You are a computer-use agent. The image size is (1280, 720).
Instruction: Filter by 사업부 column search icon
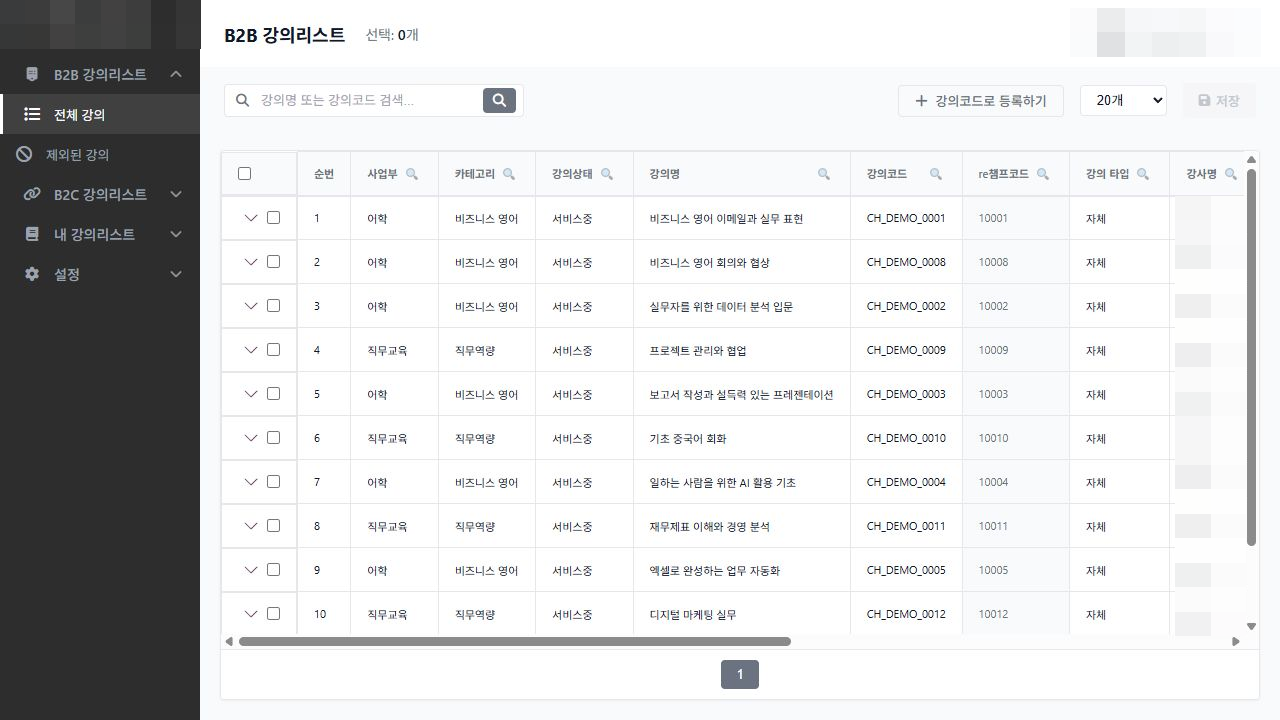412,174
